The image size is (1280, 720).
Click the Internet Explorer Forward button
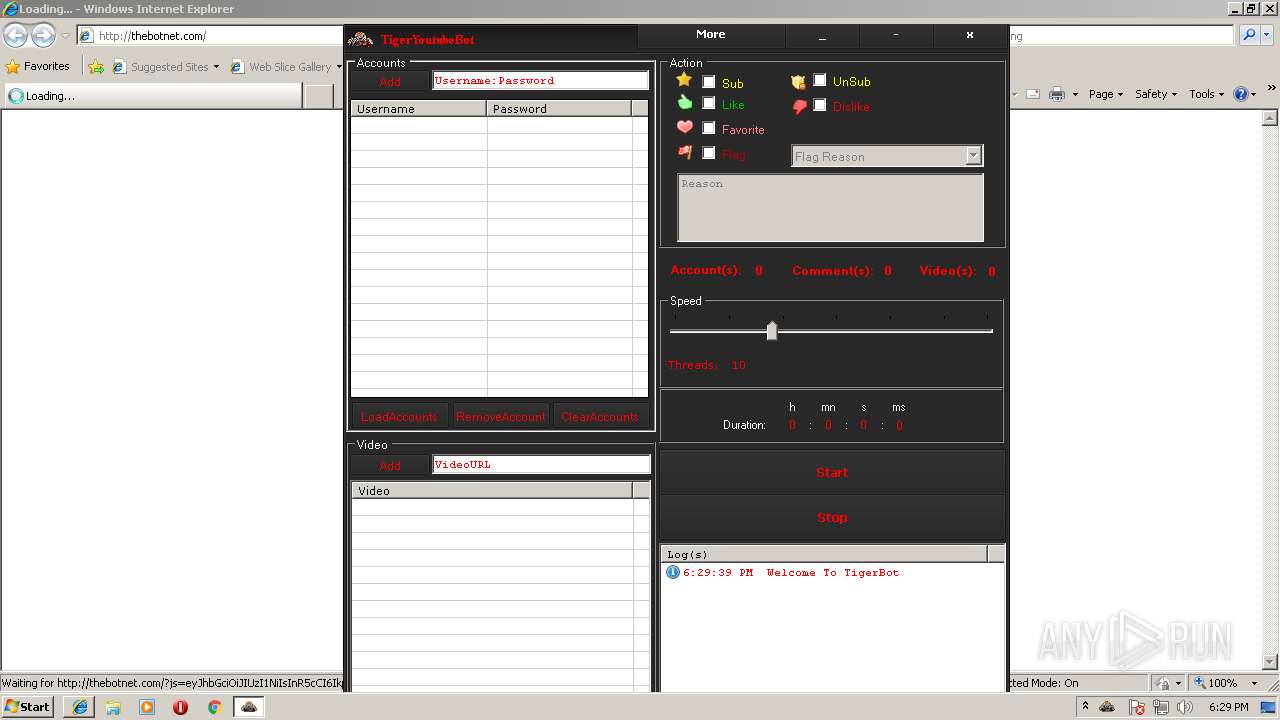(x=43, y=35)
